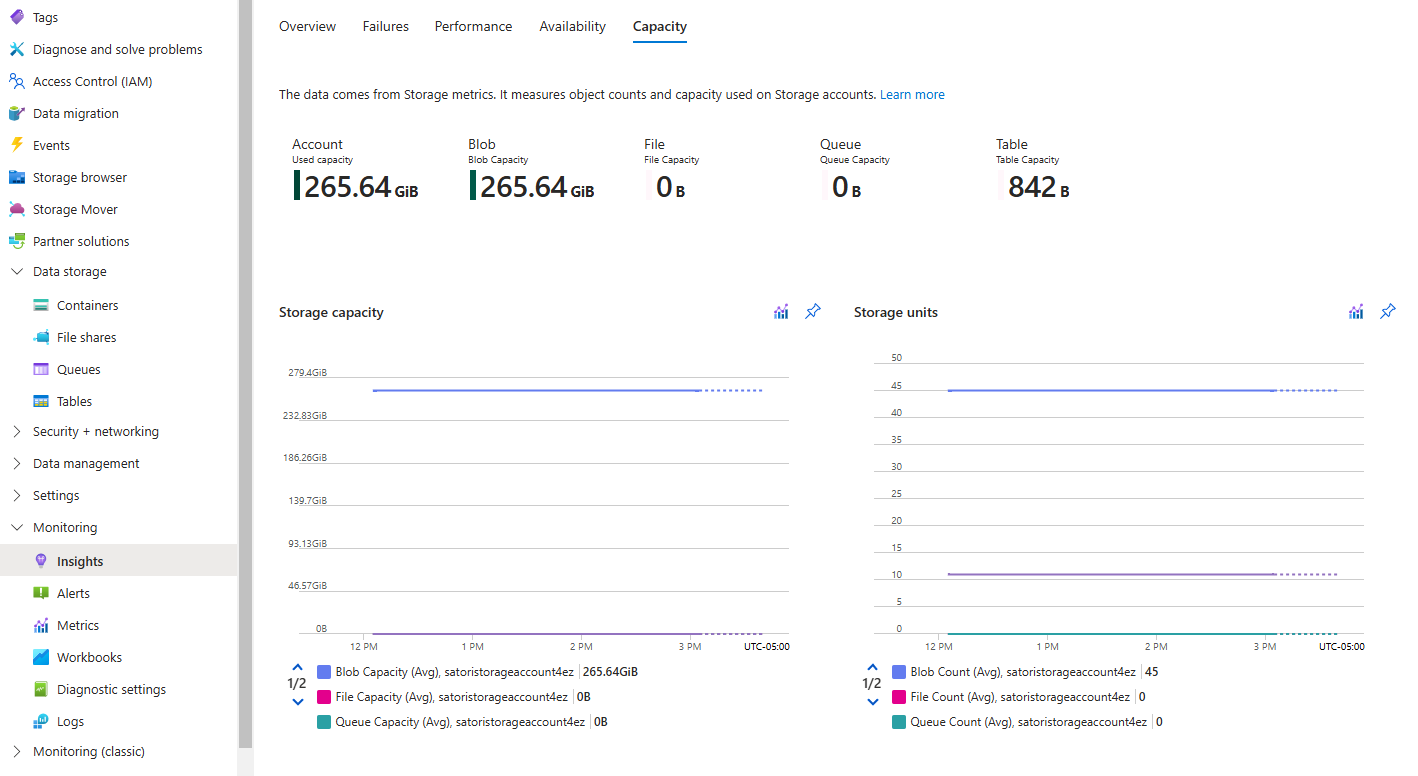1418x776 pixels.
Task: Click the Storage Mover cloud icon
Action: point(17,209)
